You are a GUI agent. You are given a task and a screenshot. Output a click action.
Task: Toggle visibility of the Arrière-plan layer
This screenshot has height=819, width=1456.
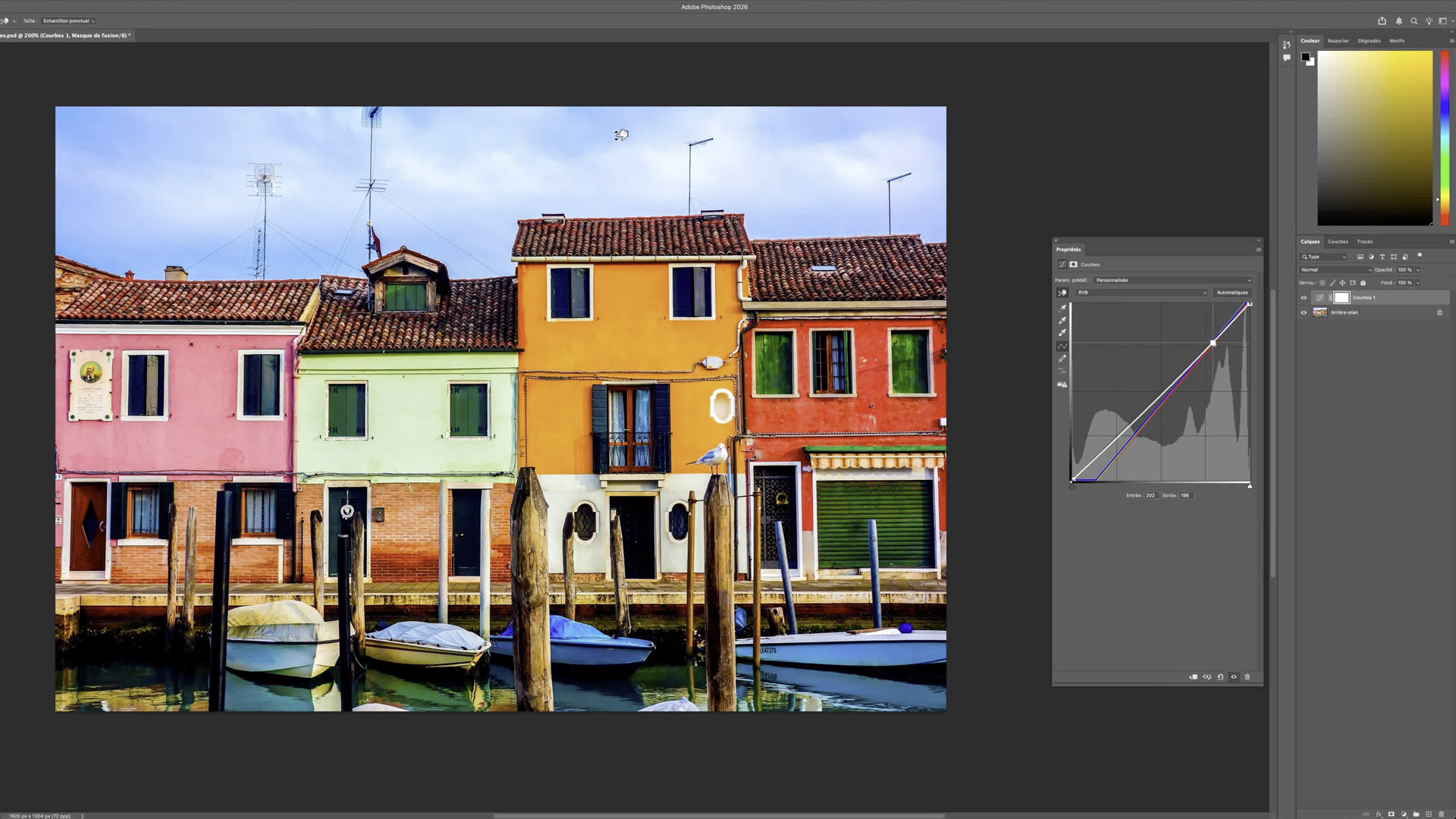pos(1304,312)
